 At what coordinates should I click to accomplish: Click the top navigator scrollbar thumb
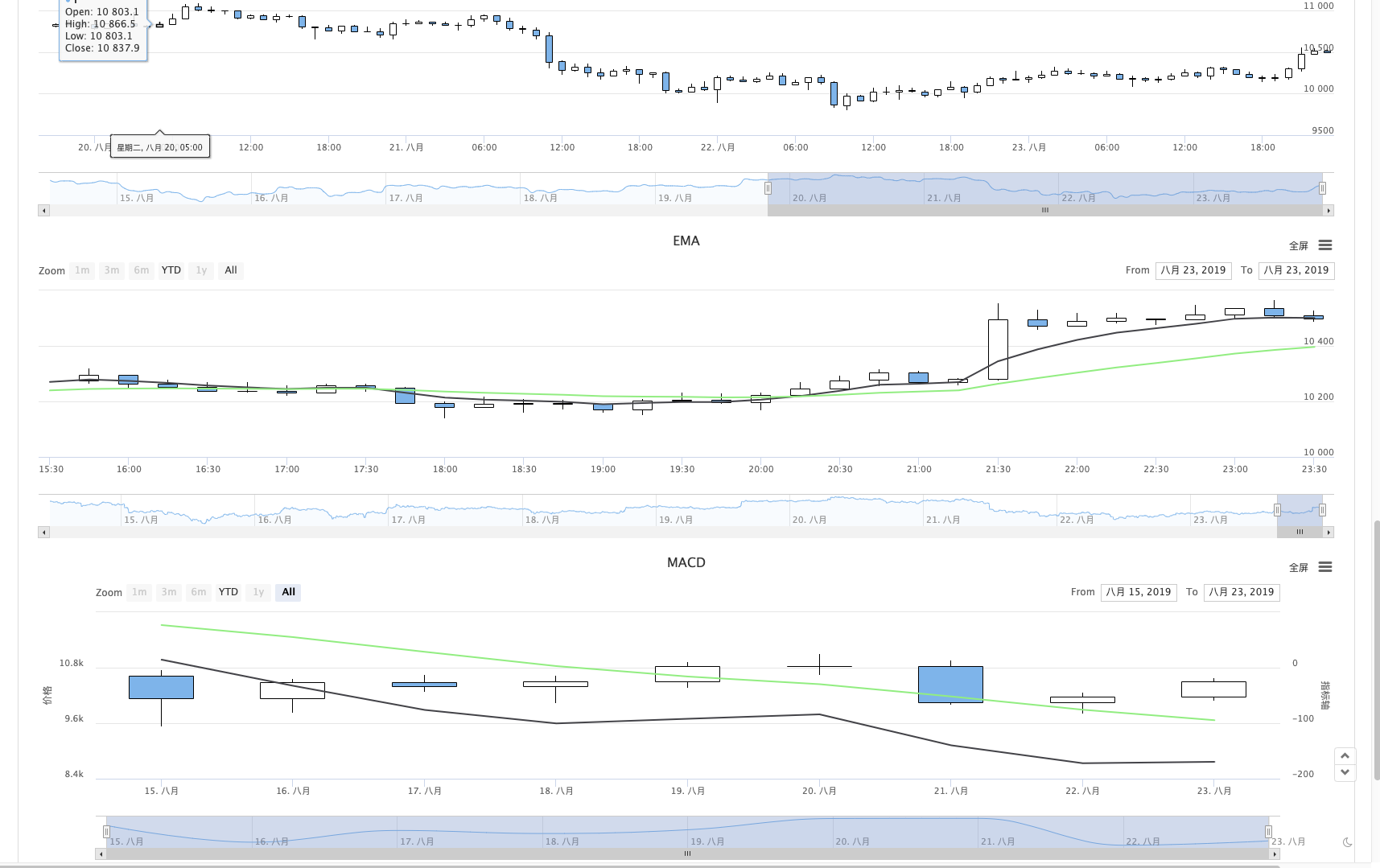(1045, 210)
